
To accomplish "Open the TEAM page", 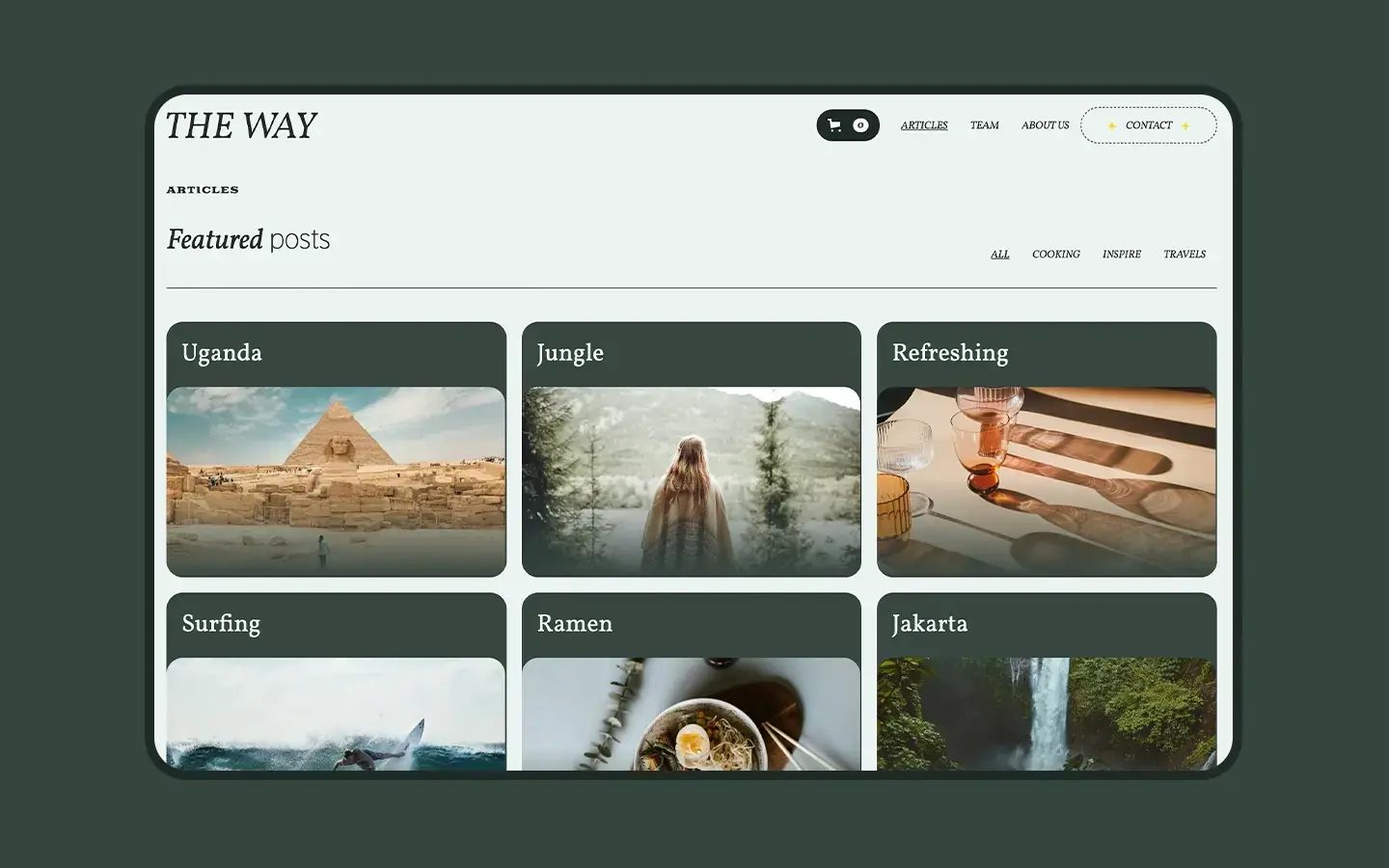I will pyautogui.click(x=984, y=124).
